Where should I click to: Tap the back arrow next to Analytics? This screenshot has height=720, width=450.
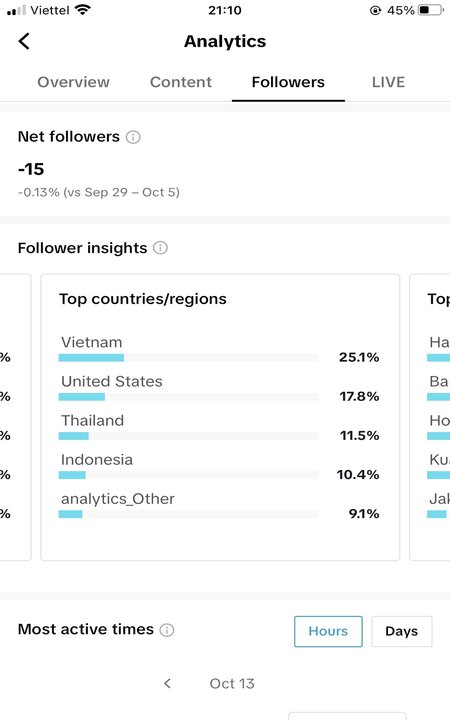pos(24,41)
